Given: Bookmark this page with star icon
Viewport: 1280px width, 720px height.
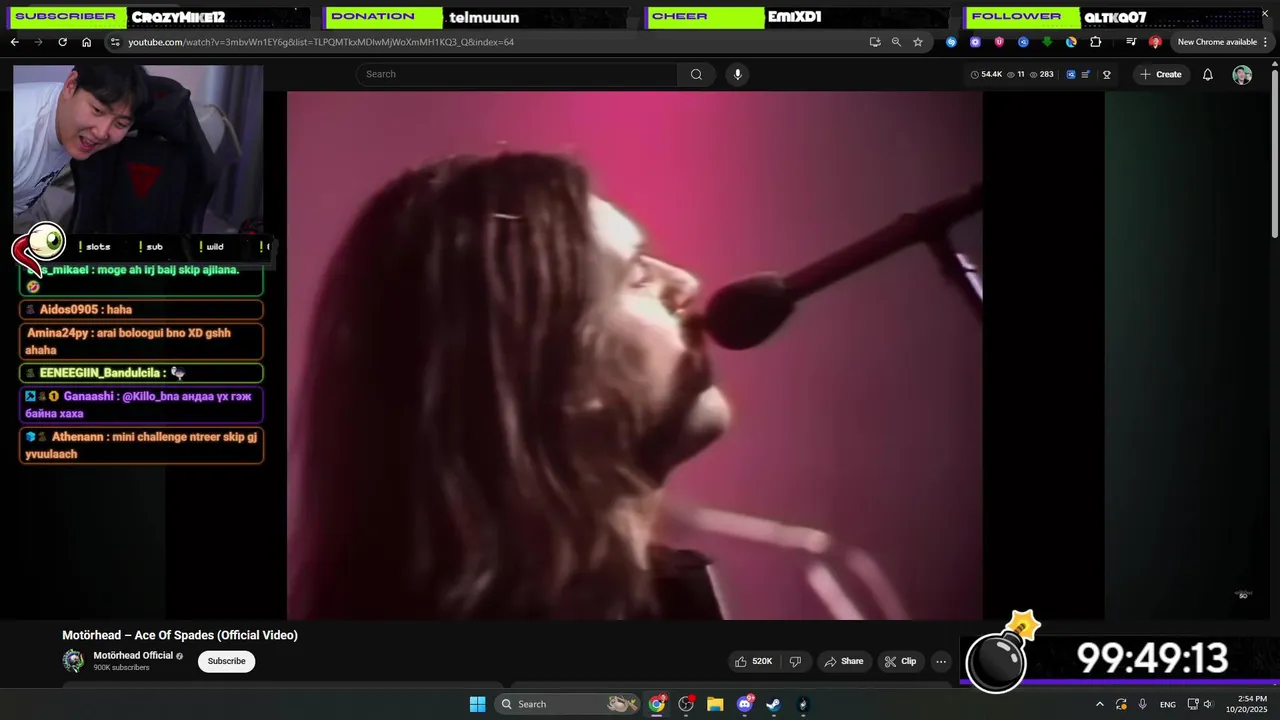Looking at the screenshot, I should point(918,42).
